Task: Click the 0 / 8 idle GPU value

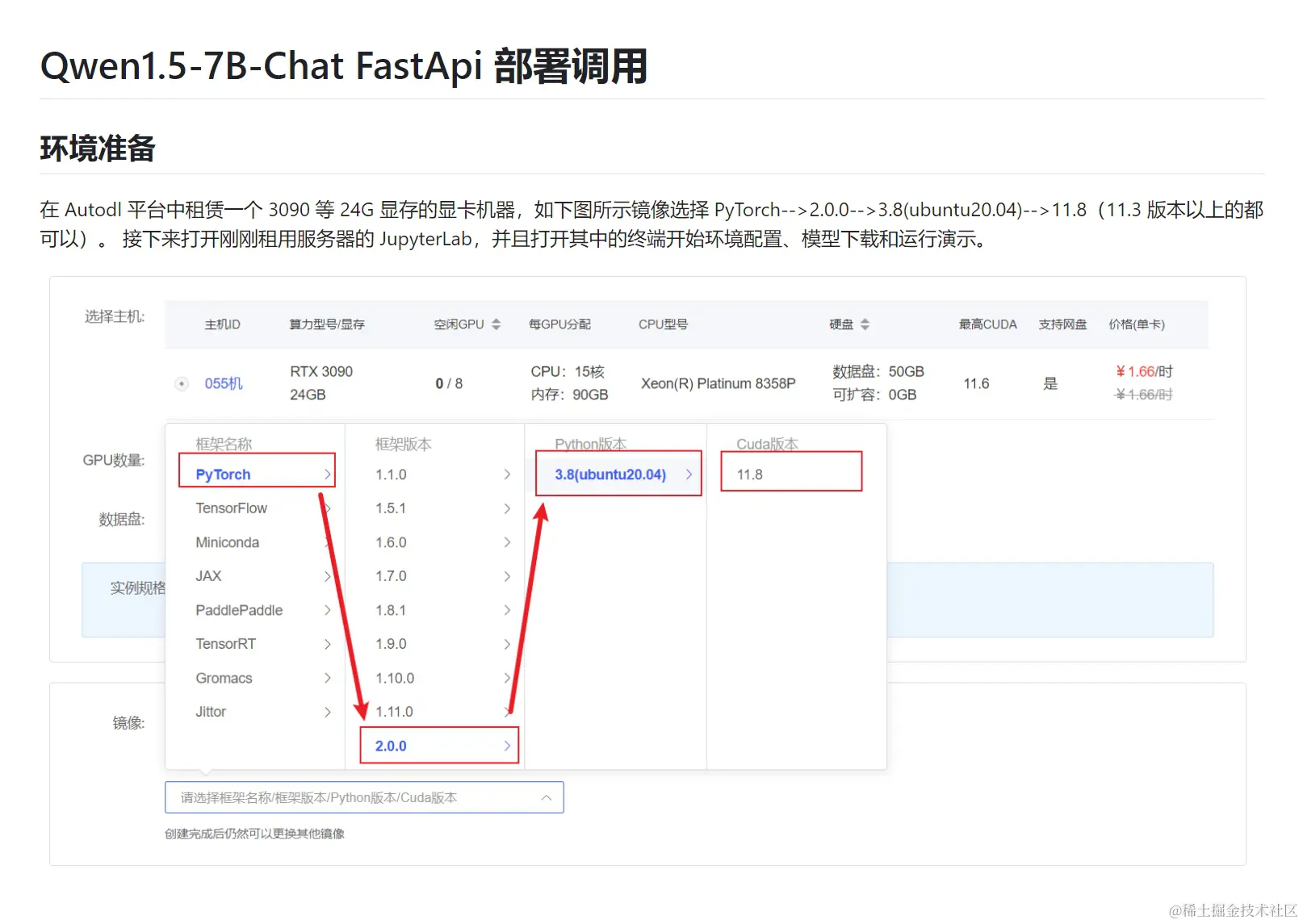Action: [449, 383]
